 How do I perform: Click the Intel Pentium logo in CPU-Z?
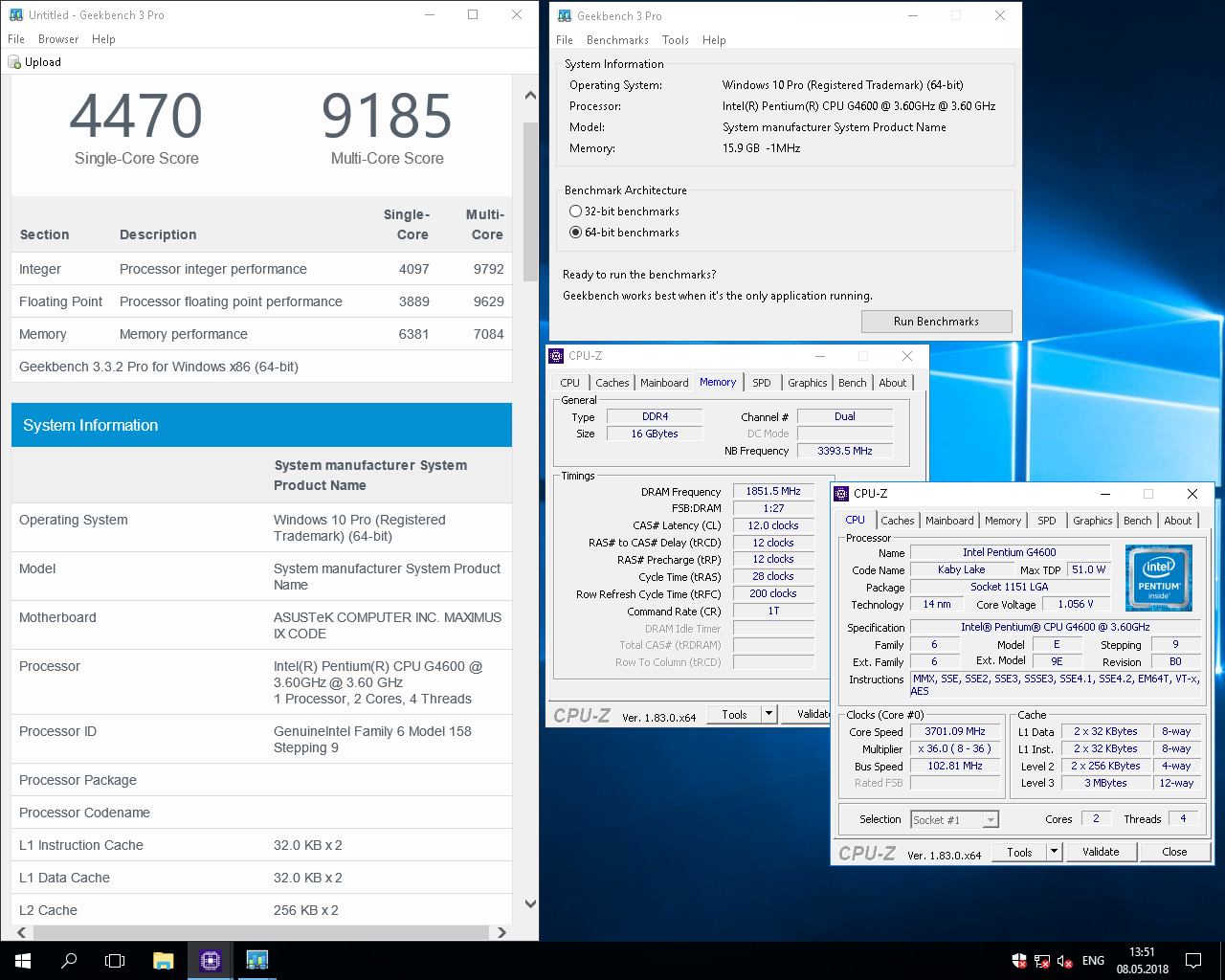[1159, 578]
